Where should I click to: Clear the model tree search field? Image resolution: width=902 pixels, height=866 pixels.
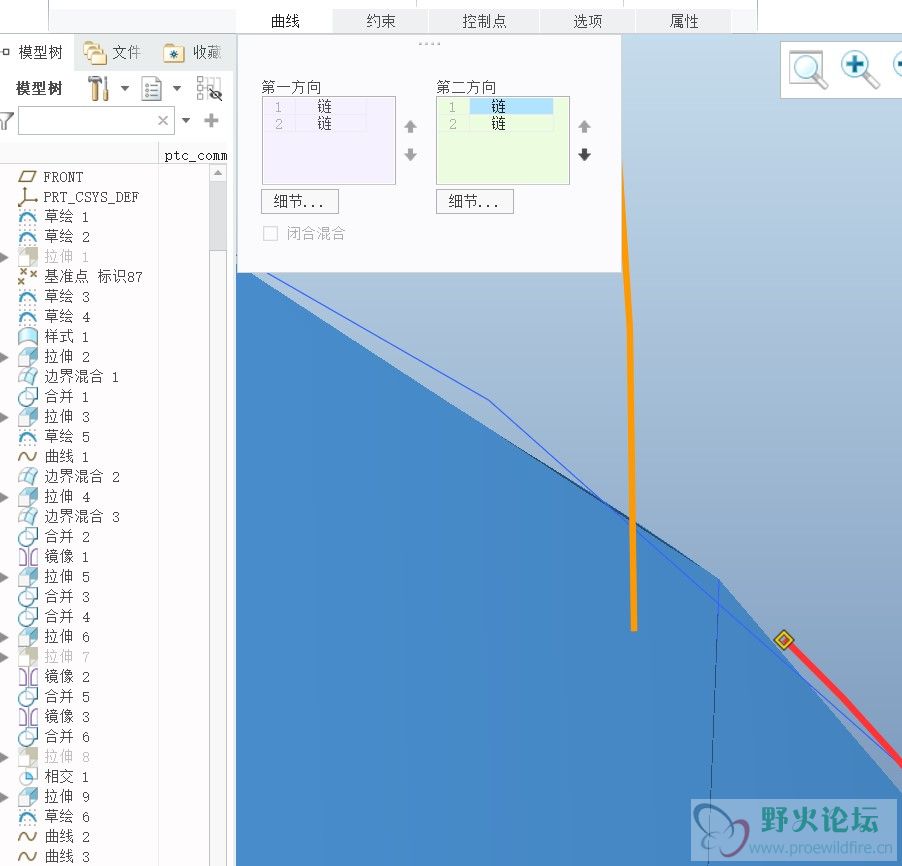(x=163, y=120)
